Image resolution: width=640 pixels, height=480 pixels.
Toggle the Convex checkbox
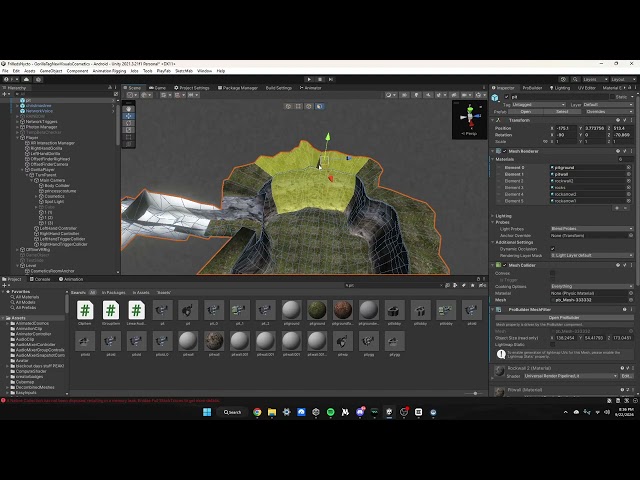tap(553, 273)
